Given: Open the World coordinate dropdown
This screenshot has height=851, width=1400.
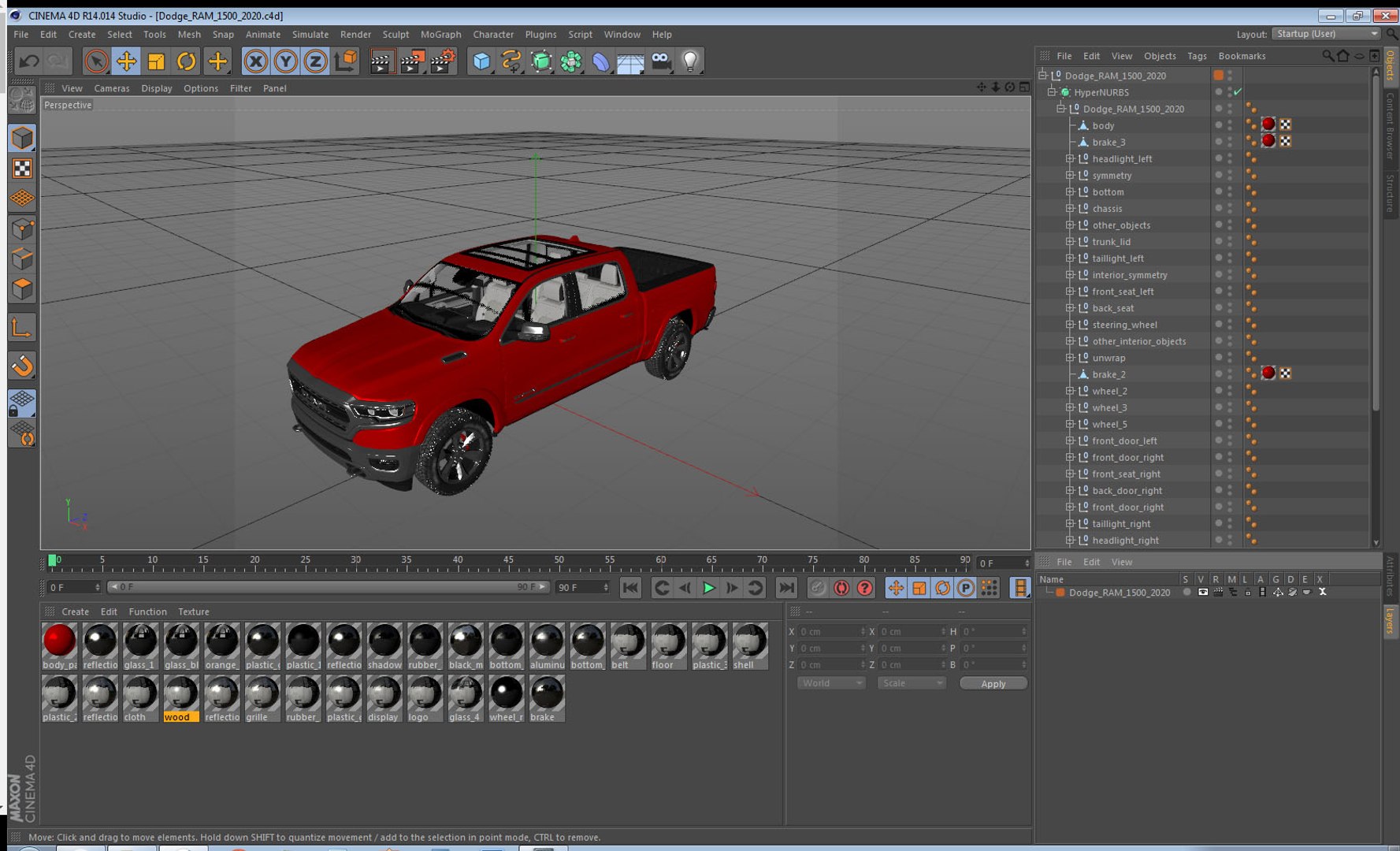Looking at the screenshot, I should pos(832,683).
